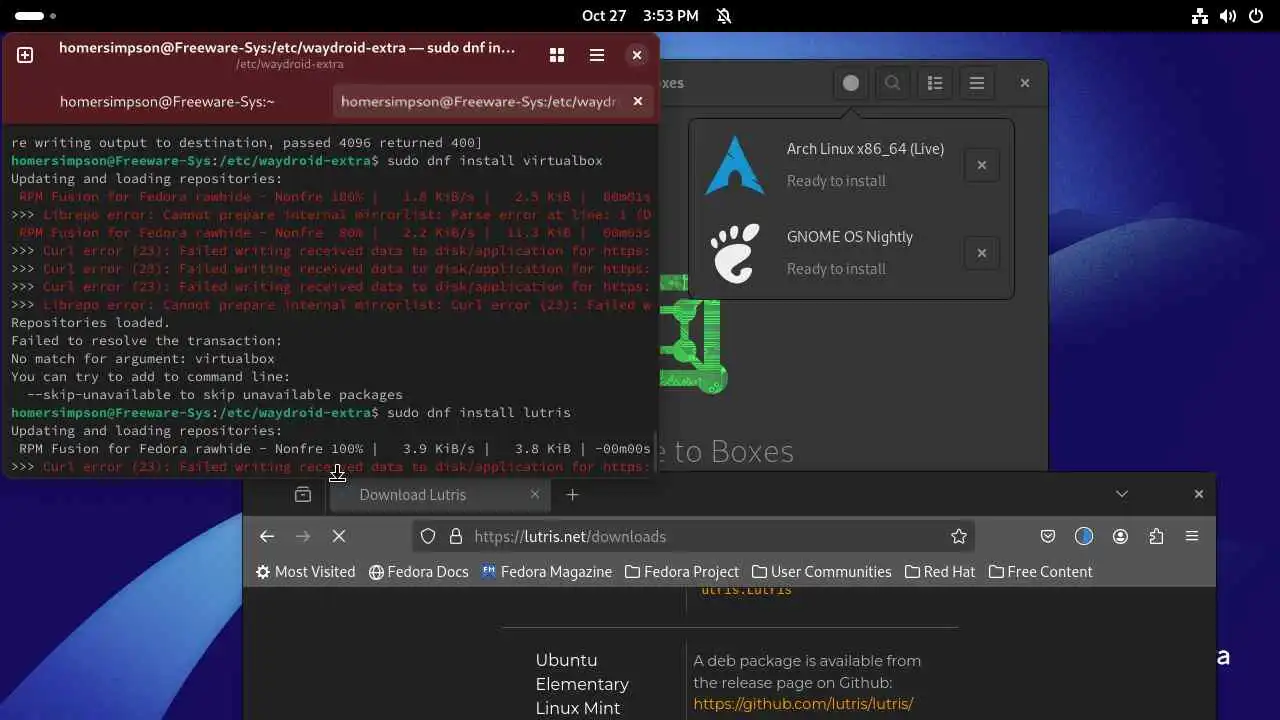Click the downloads circle button in Boxes
1280x720 pixels.
[851, 83]
